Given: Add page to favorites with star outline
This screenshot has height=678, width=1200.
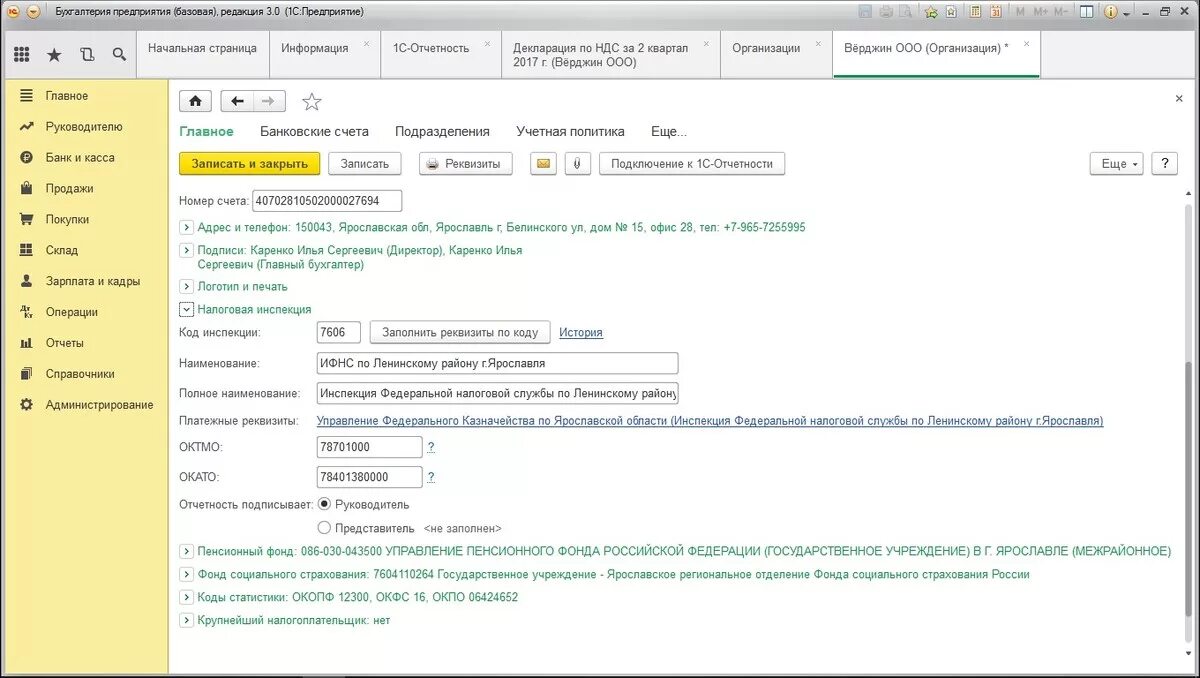Looking at the screenshot, I should click(312, 101).
